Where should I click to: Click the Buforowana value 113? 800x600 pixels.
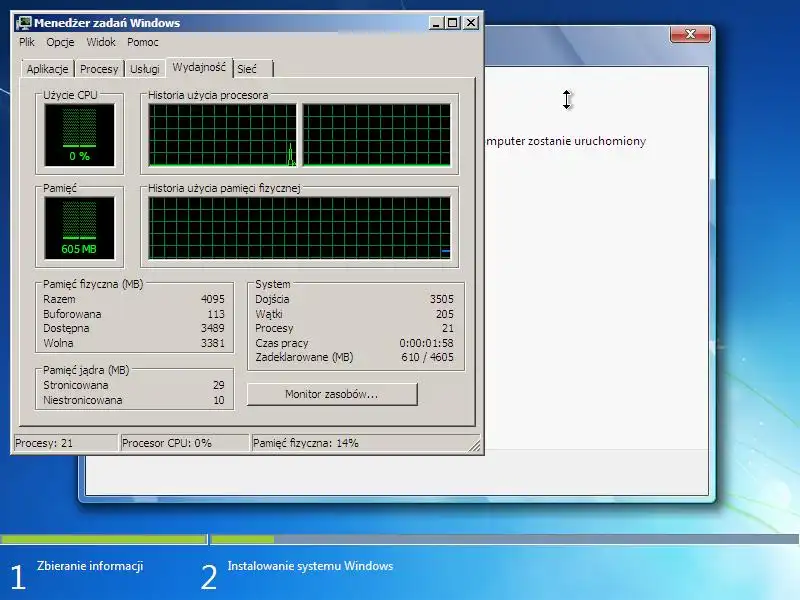(x=216, y=314)
